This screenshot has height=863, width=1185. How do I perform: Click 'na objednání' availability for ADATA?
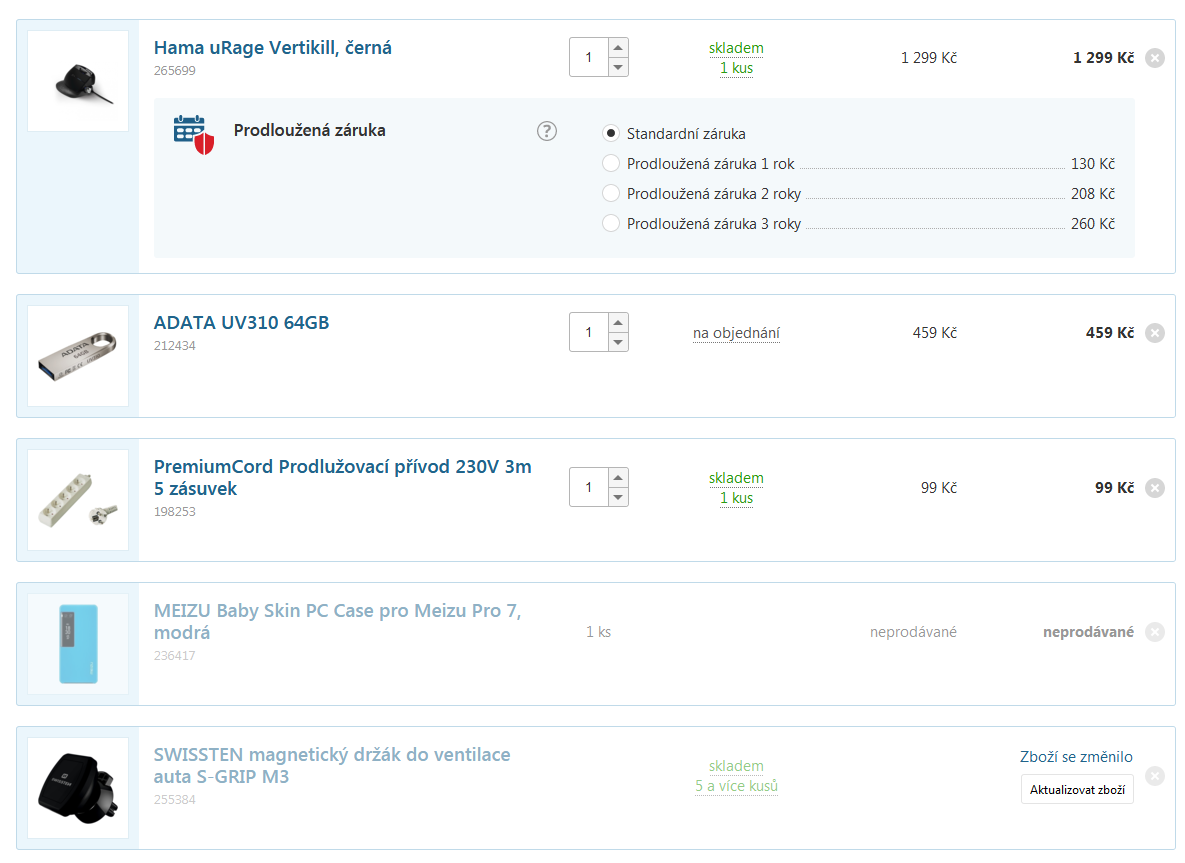point(736,333)
